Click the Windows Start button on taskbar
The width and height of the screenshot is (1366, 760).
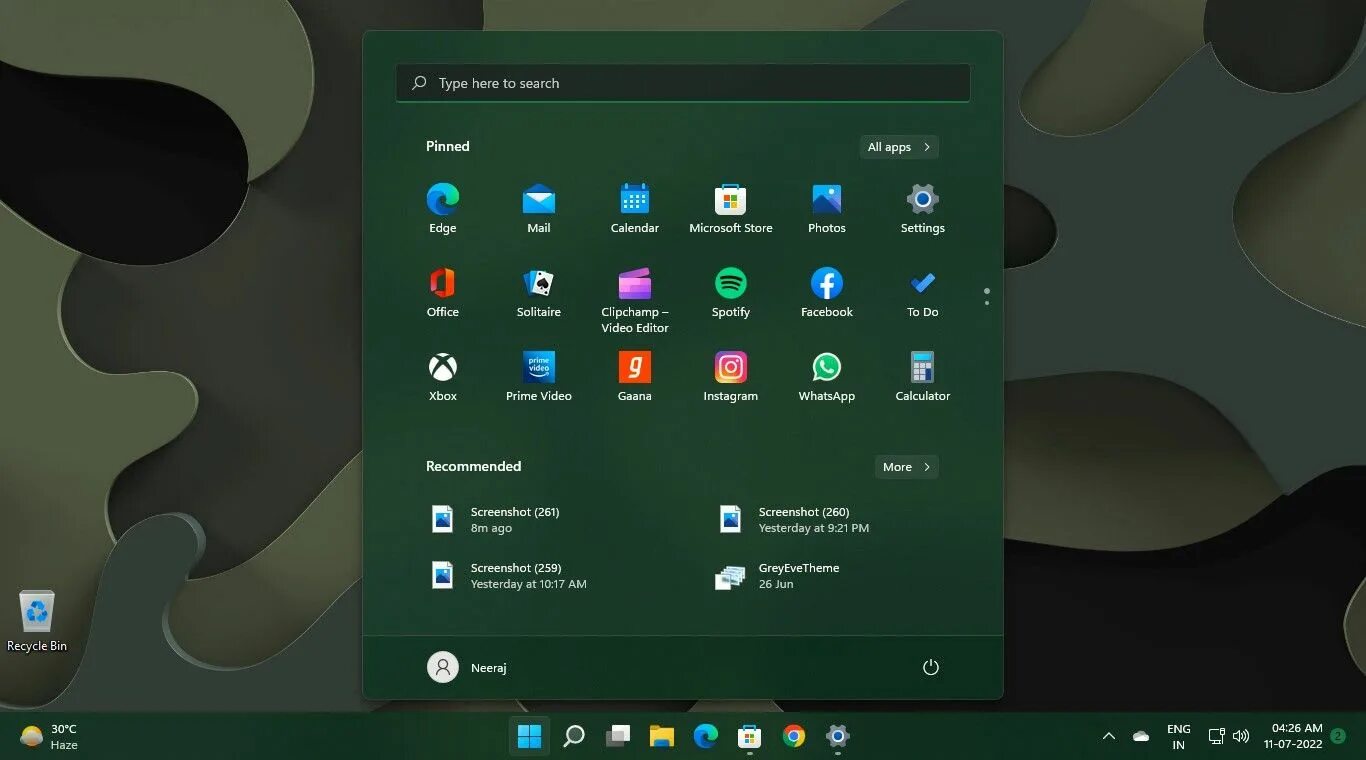click(x=529, y=737)
